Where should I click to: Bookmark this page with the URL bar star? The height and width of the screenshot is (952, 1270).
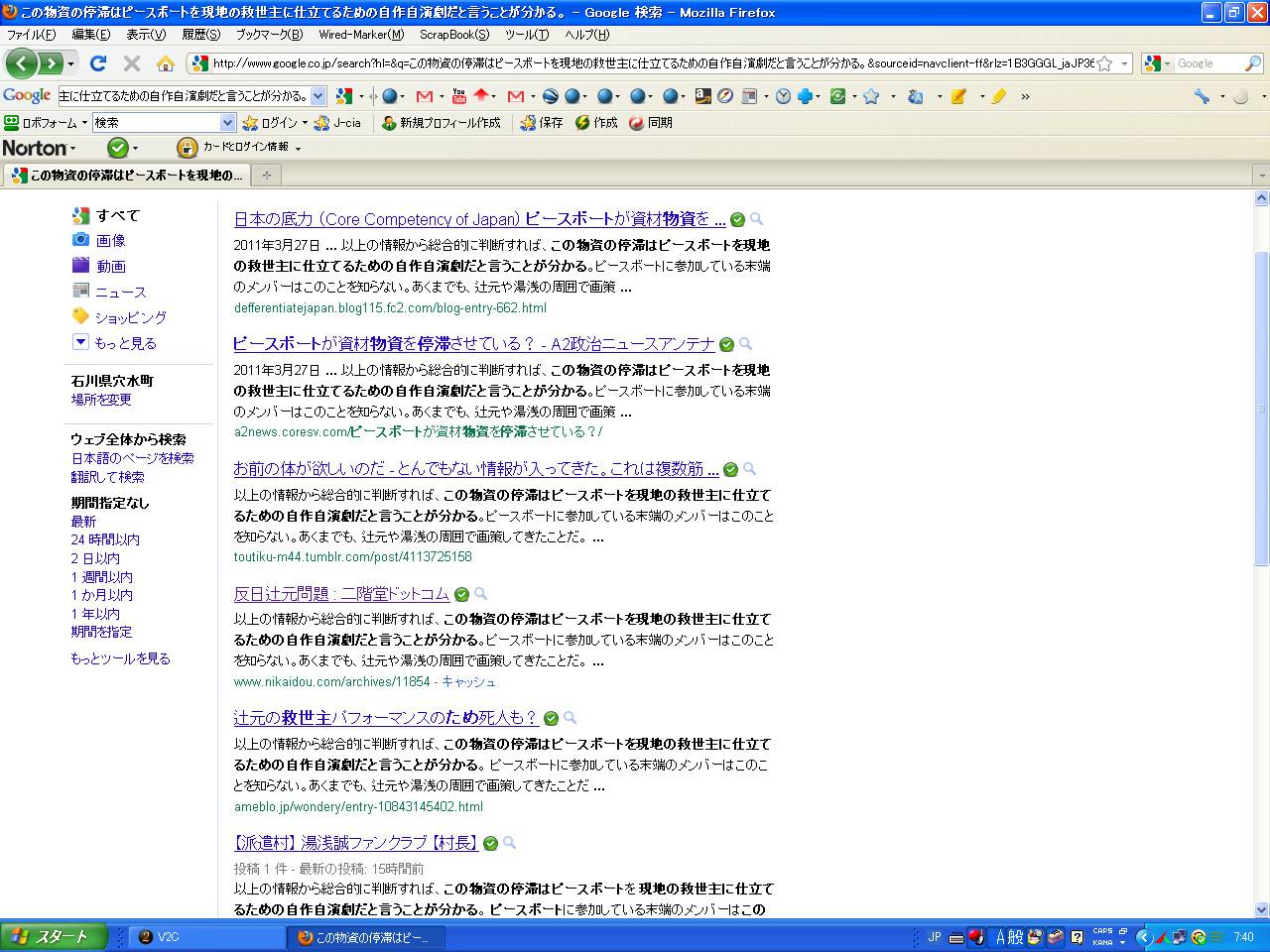1104,63
